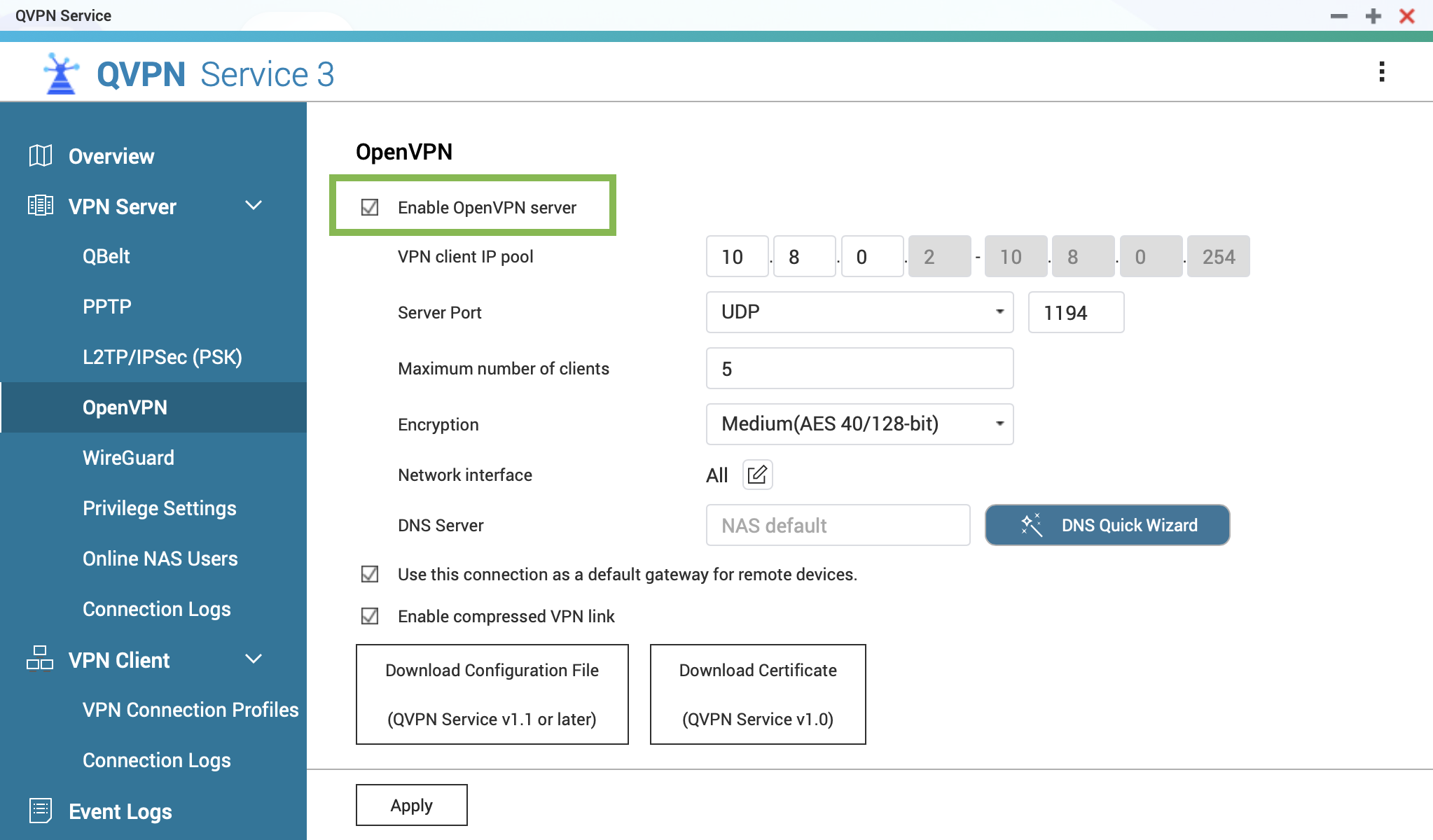Switch to the WireGuard settings page

pos(128,457)
